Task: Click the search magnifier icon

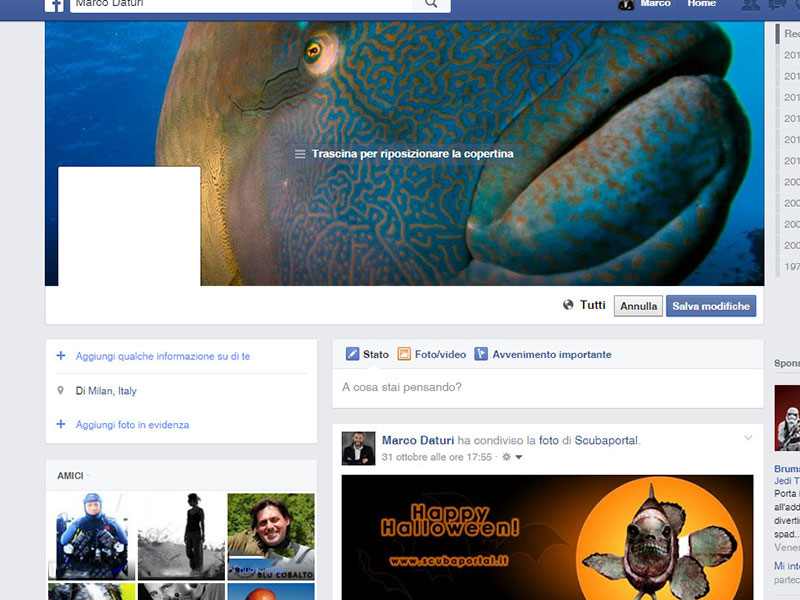Action: click(431, 4)
